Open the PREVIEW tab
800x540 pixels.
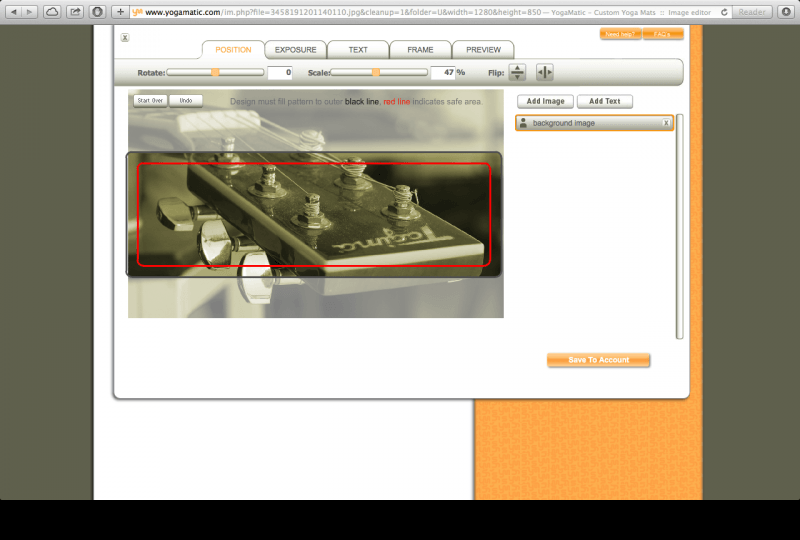click(483, 50)
